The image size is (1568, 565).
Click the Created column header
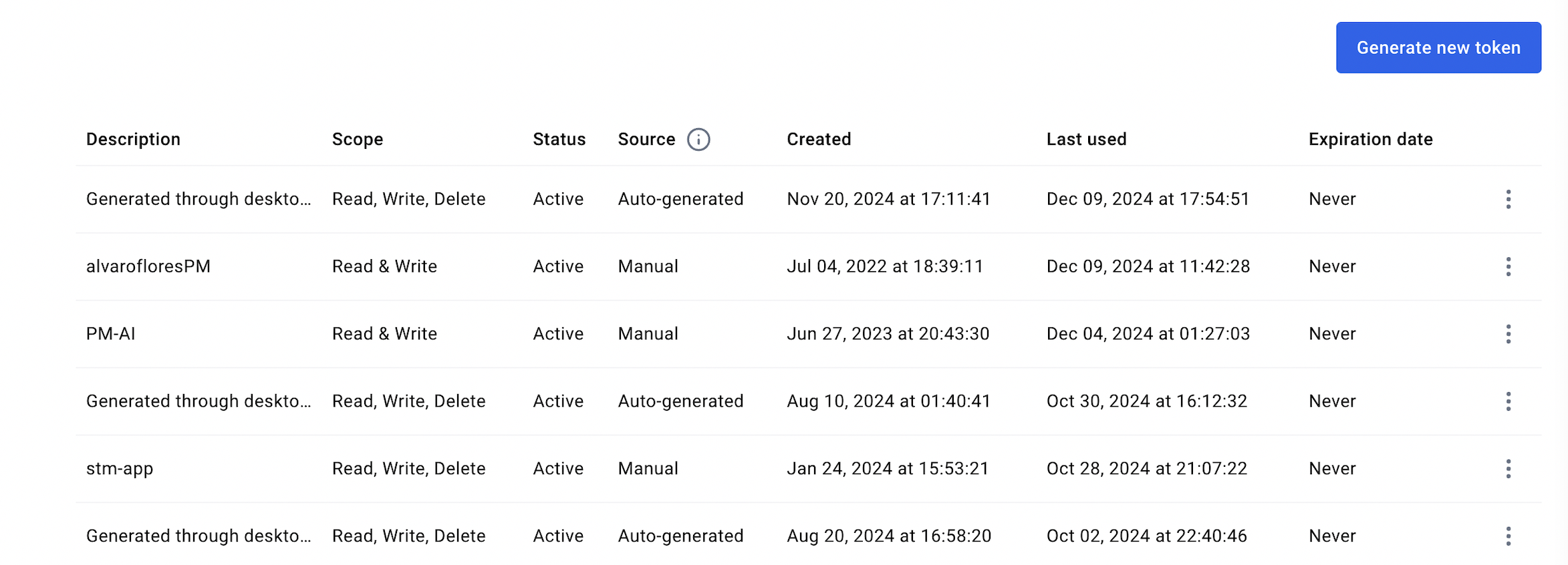(819, 139)
